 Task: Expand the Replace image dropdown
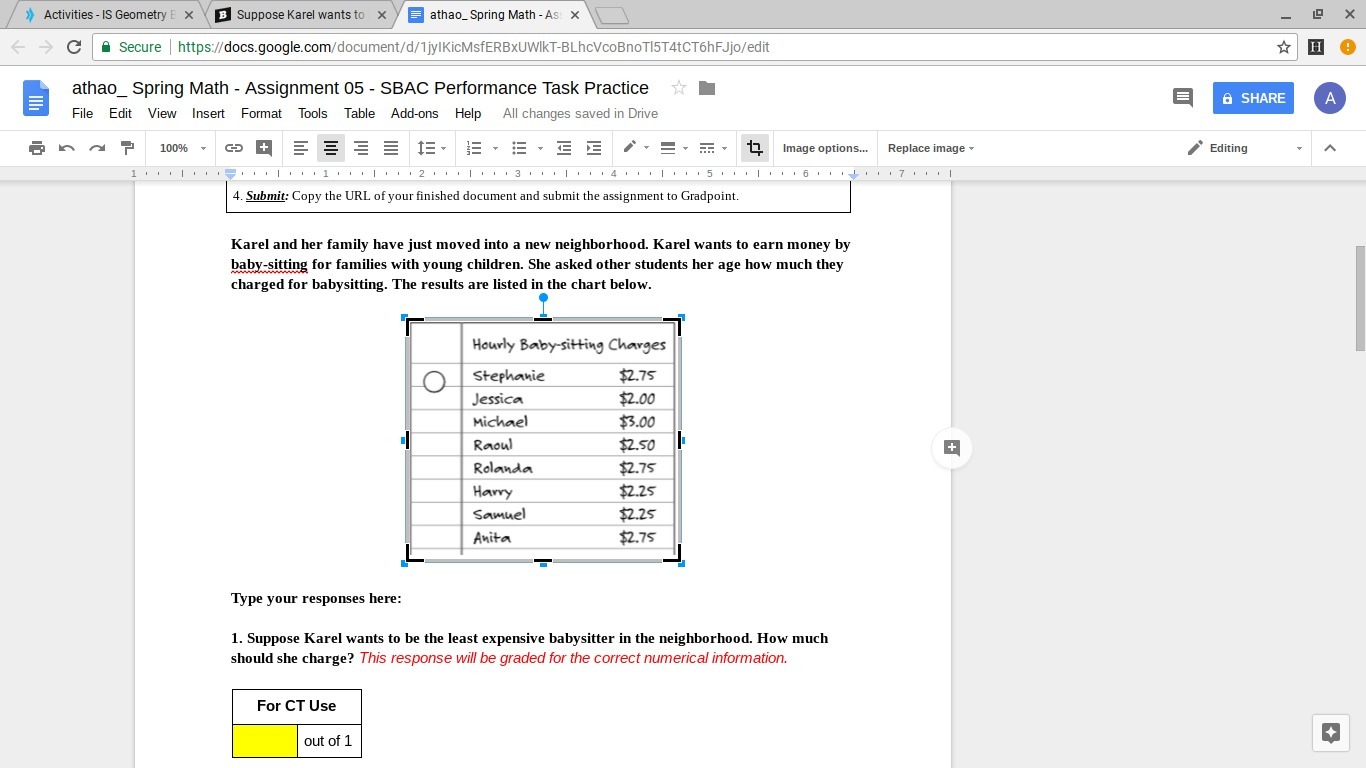click(930, 148)
